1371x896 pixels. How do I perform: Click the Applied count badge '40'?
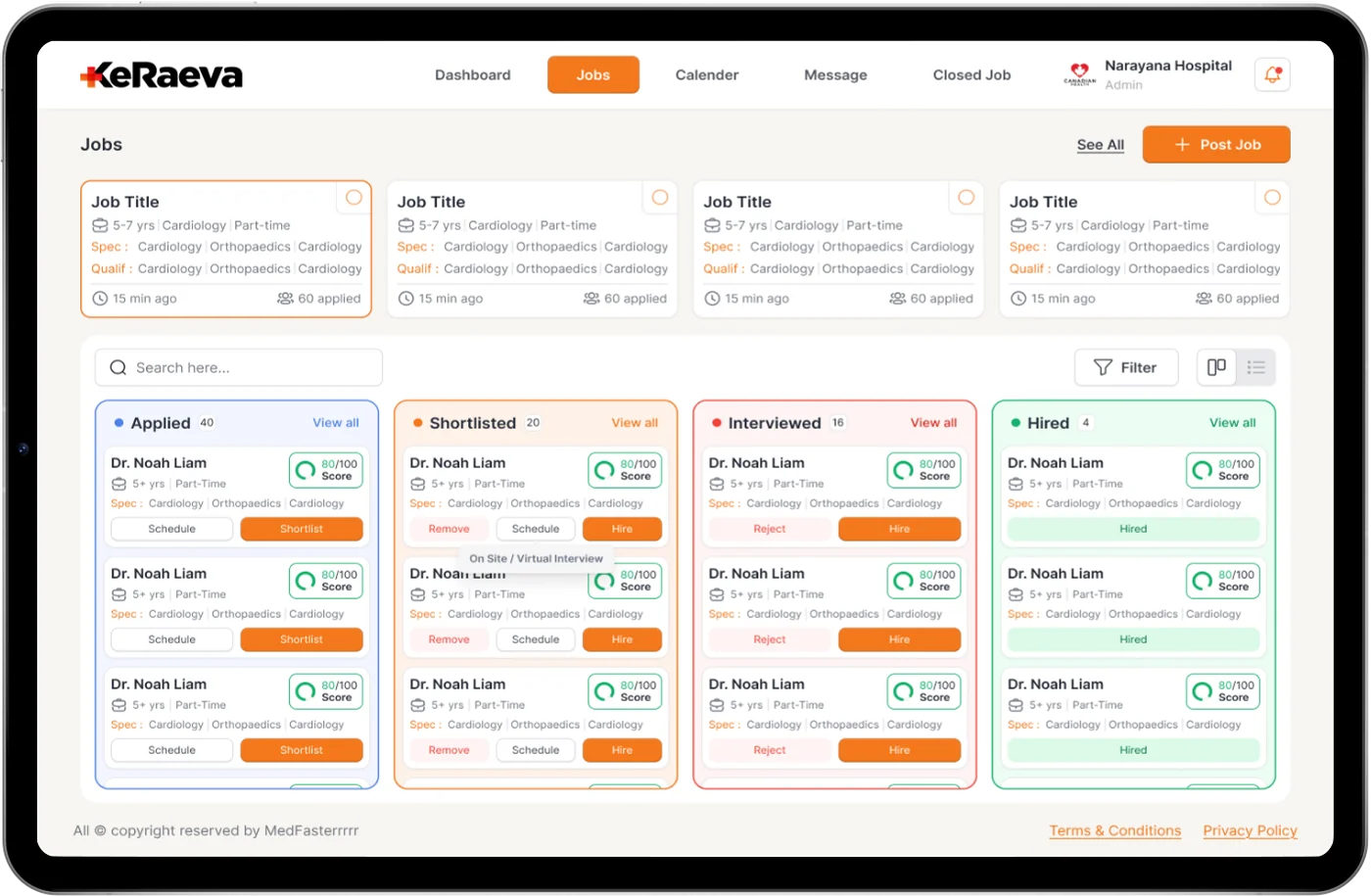pos(207,423)
